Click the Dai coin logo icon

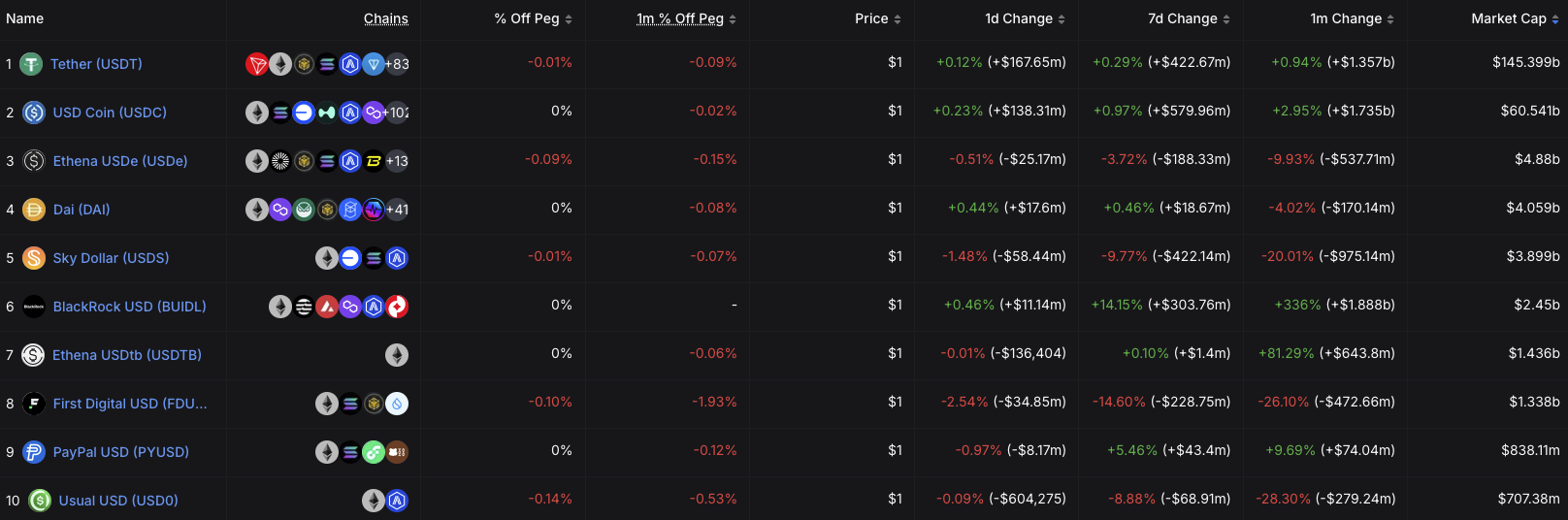tap(34, 210)
